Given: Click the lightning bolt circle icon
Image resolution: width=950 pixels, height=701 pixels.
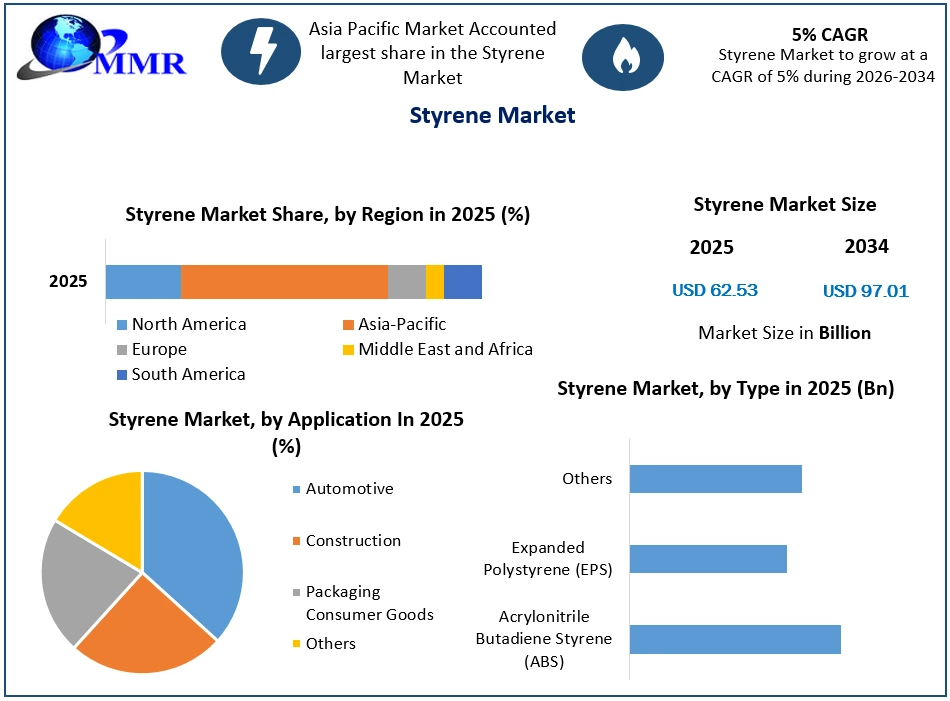Looking at the screenshot, I should click(261, 51).
